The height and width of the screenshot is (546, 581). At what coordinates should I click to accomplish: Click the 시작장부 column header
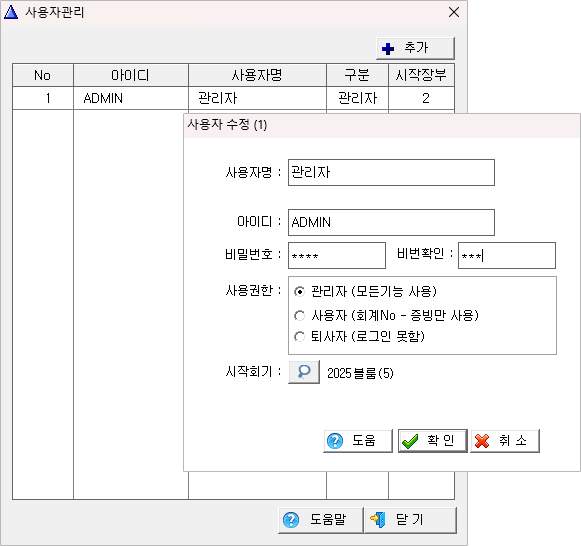tap(421, 75)
